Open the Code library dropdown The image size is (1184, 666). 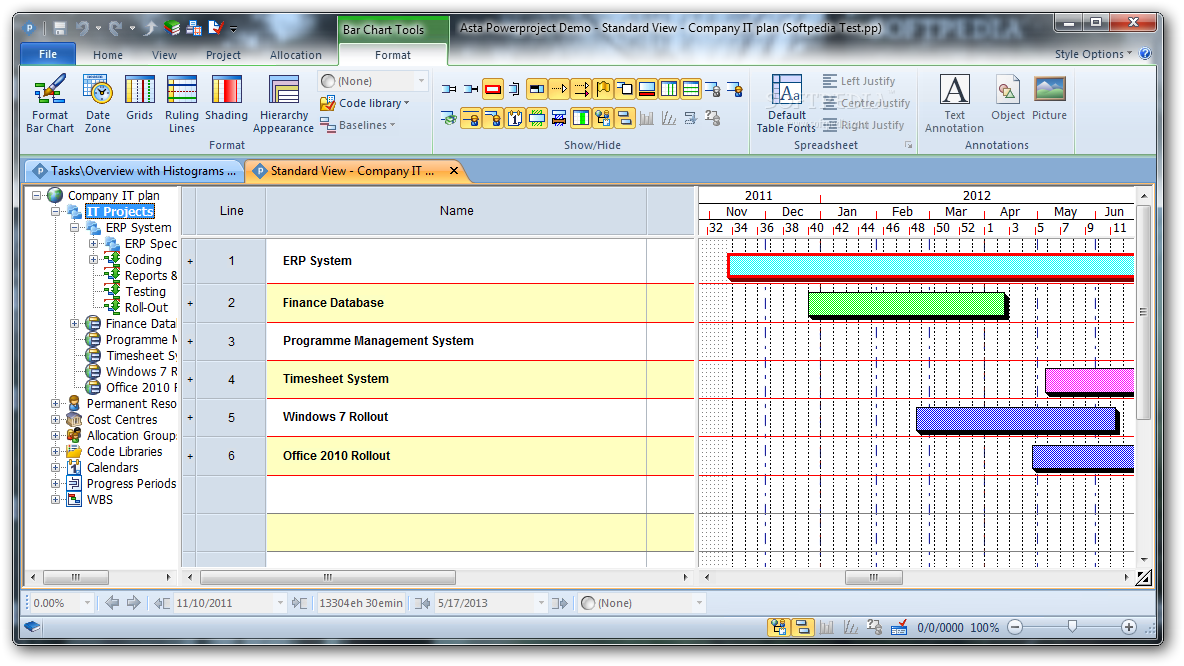pos(365,103)
